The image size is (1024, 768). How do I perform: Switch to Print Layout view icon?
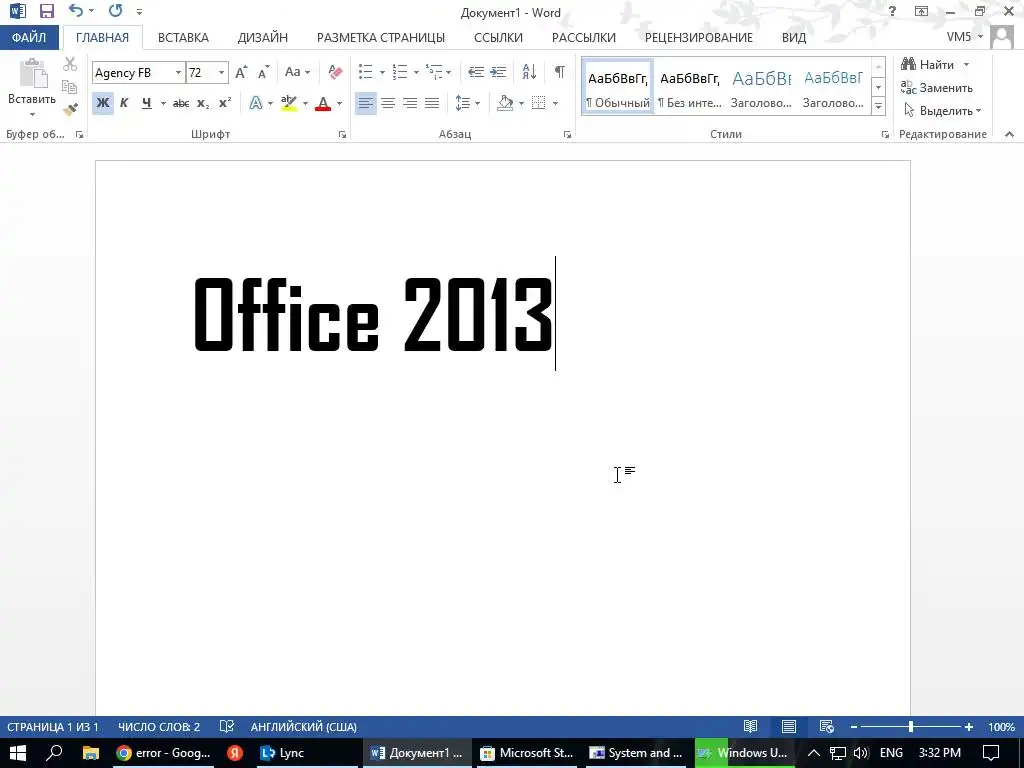click(789, 726)
